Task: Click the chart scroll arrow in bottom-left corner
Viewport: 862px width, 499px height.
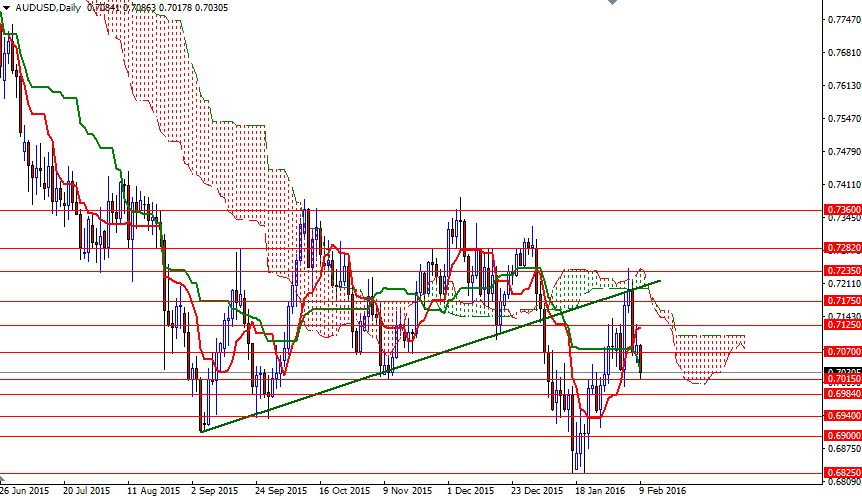Action: [x=2, y=480]
